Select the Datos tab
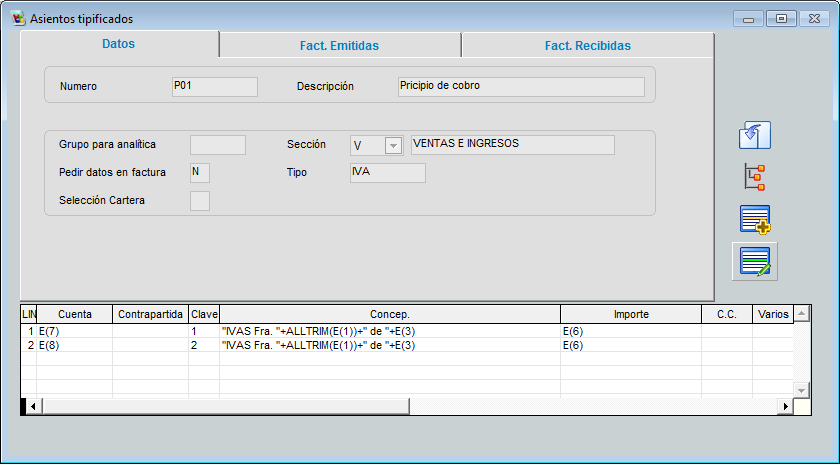The image size is (840, 464). coord(118,44)
